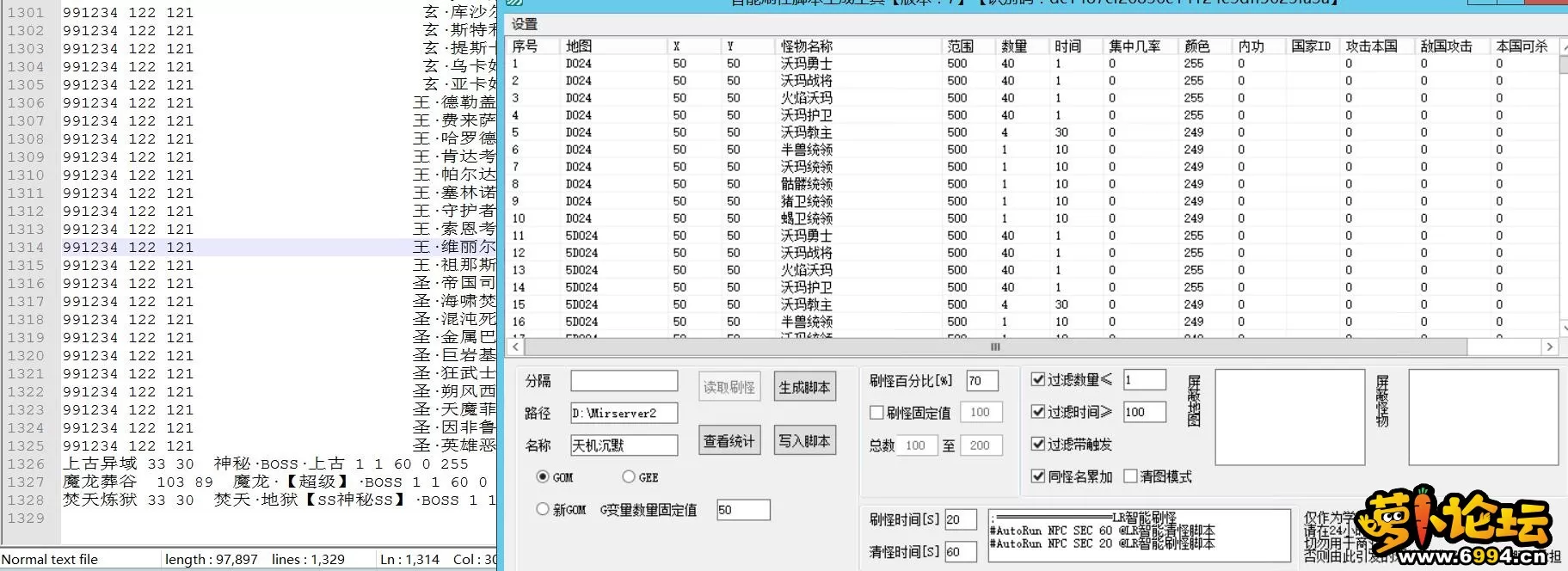
Task: Click the 内功 column header
Action: click(1260, 46)
